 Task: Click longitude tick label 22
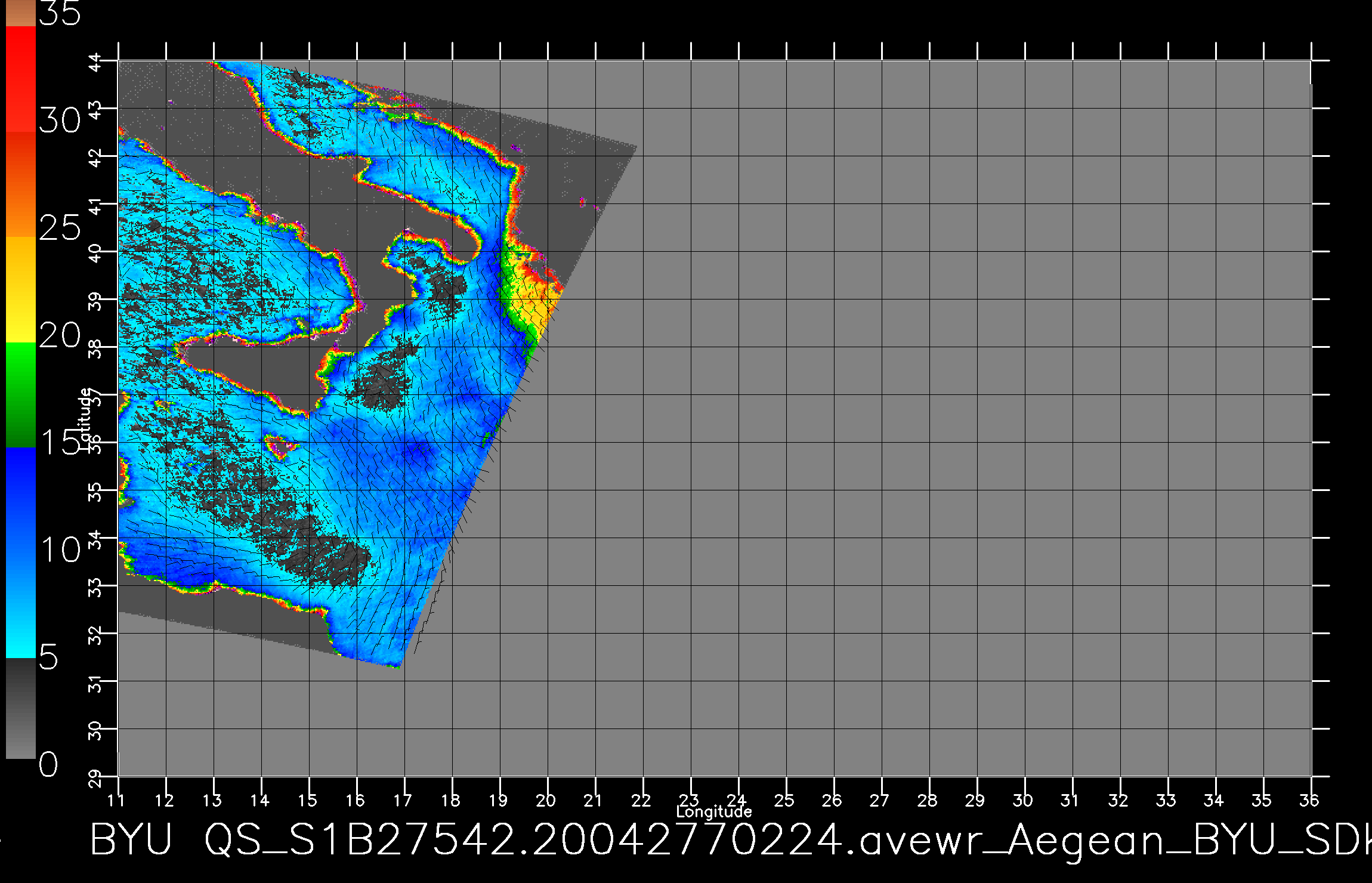pyautogui.click(x=642, y=800)
